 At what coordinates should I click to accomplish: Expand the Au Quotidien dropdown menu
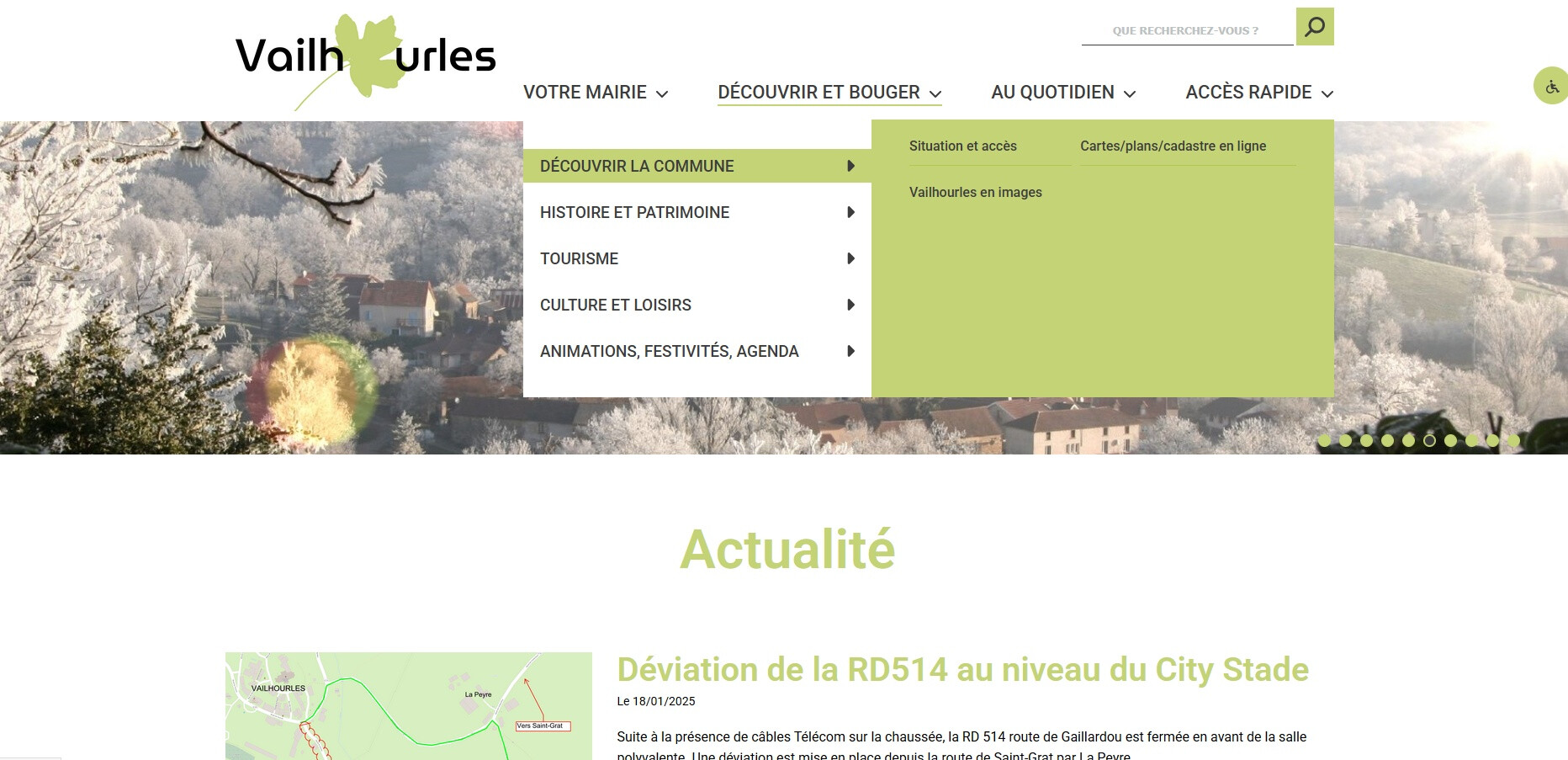pos(1062,93)
